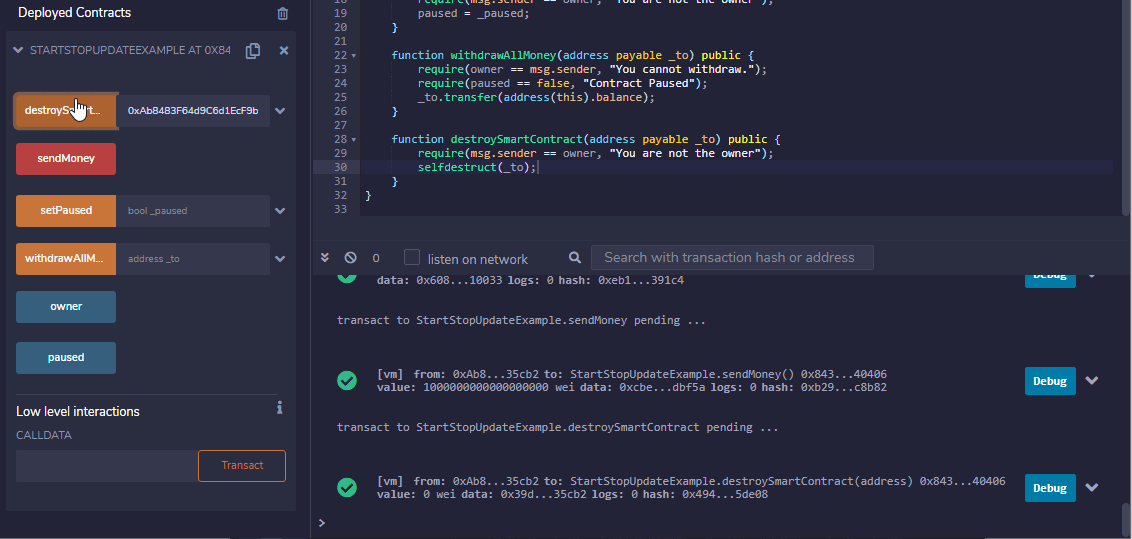Remove the StartStopUpdateExample contract instance
Image resolution: width=1132 pixels, height=539 pixels.
[284, 51]
